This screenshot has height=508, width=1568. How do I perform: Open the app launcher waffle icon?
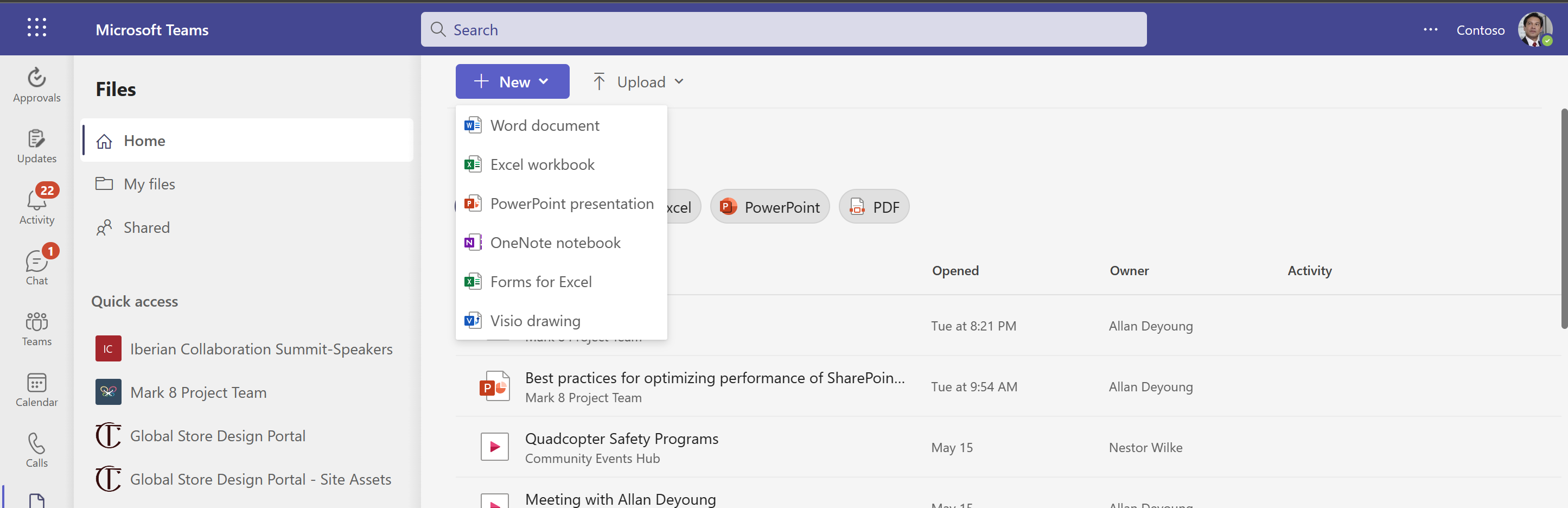click(36, 28)
